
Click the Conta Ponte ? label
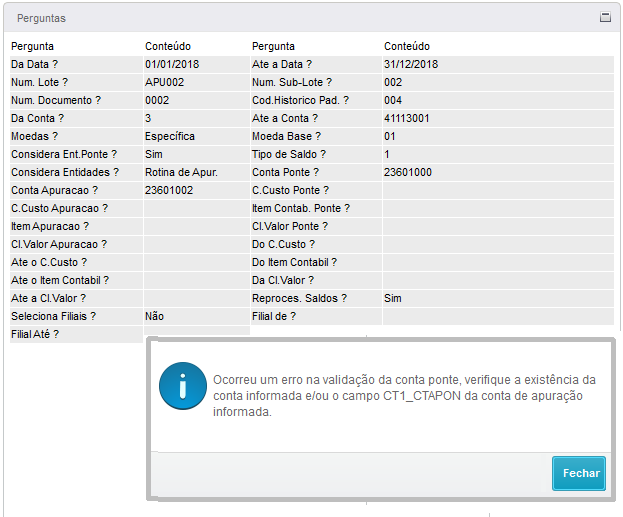(285, 172)
